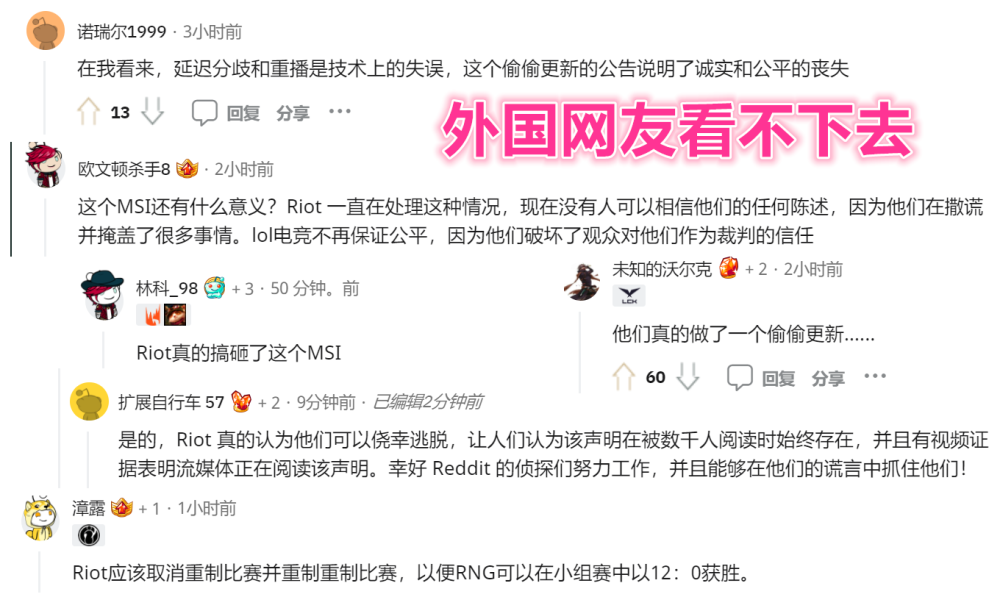Click award badge beside 林科_98

point(215,288)
